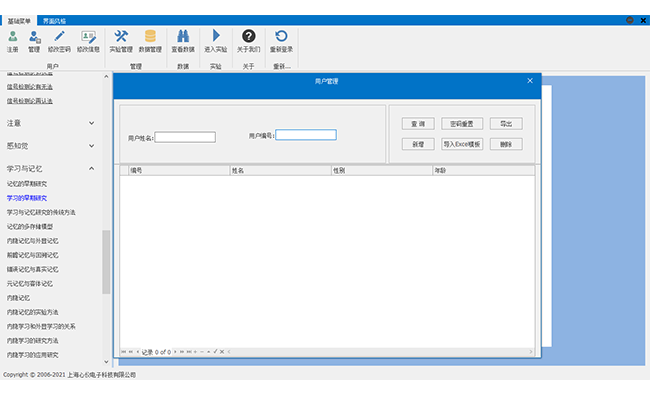650x395 pixels.
Task: Click the 查询 search button
Action: [x=418, y=124]
